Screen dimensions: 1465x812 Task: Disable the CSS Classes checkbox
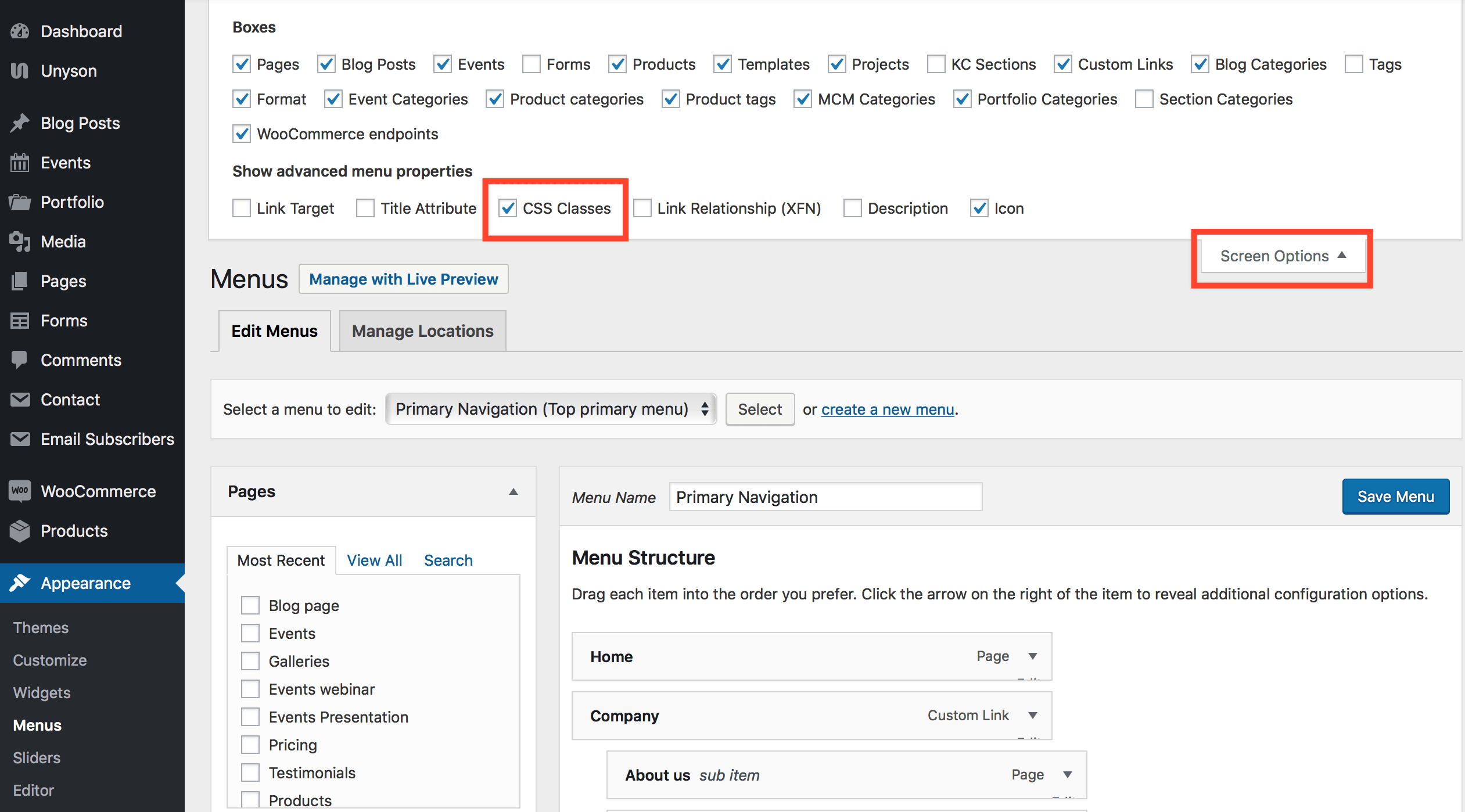(508, 209)
